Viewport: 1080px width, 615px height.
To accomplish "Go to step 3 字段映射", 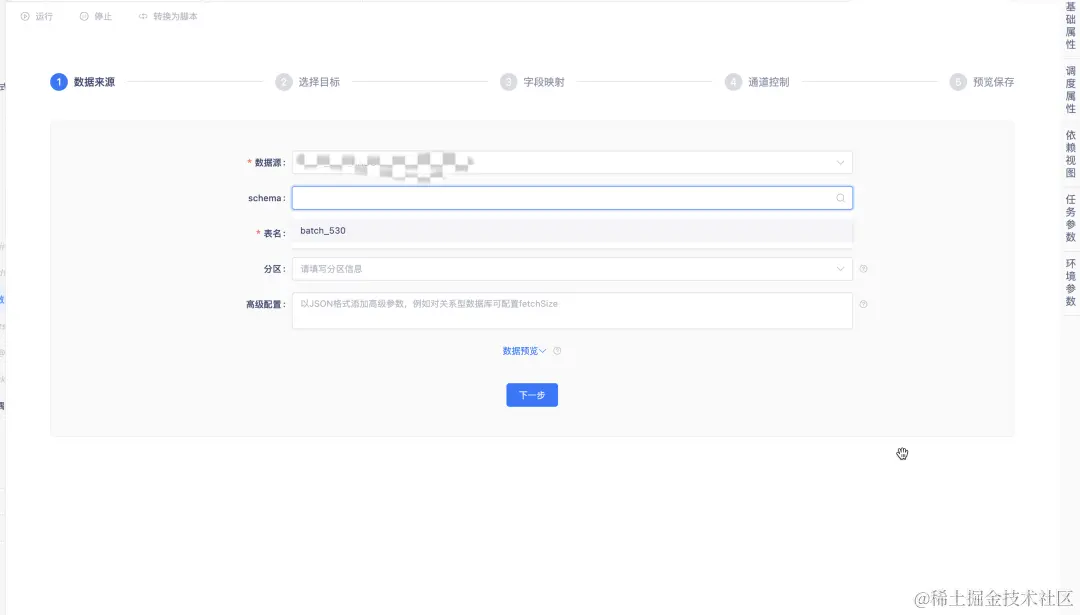I will click(x=532, y=82).
